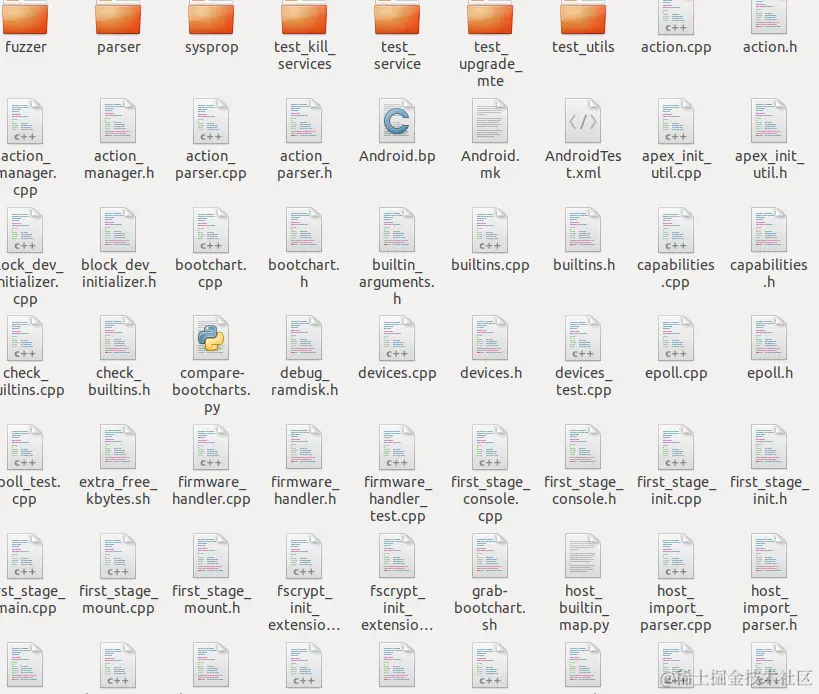Select the apex_init_util.cpp file icon
The height and width of the screenshot is (694, 819).
(676, 121)
